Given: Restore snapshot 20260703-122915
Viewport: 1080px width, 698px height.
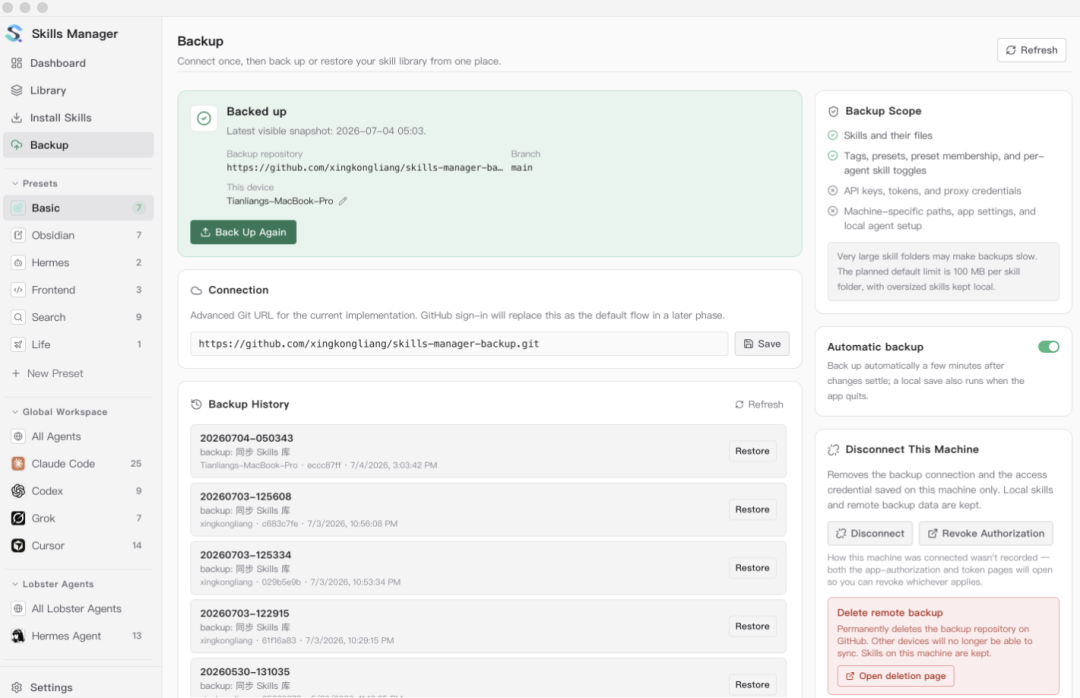Looking at the screenshot, I should 751,626.
